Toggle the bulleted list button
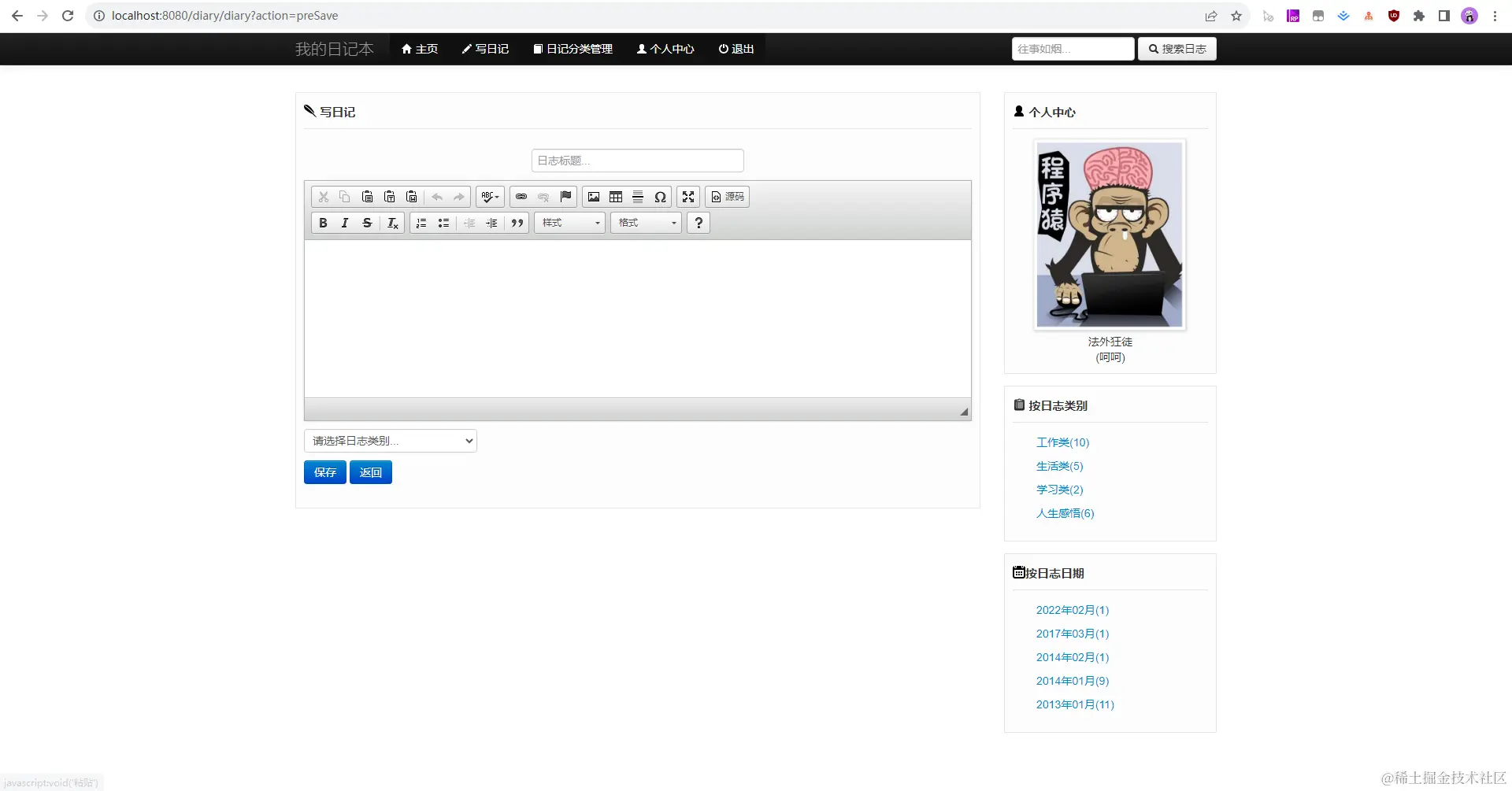 pyautogui.click(x=443, y=223)
